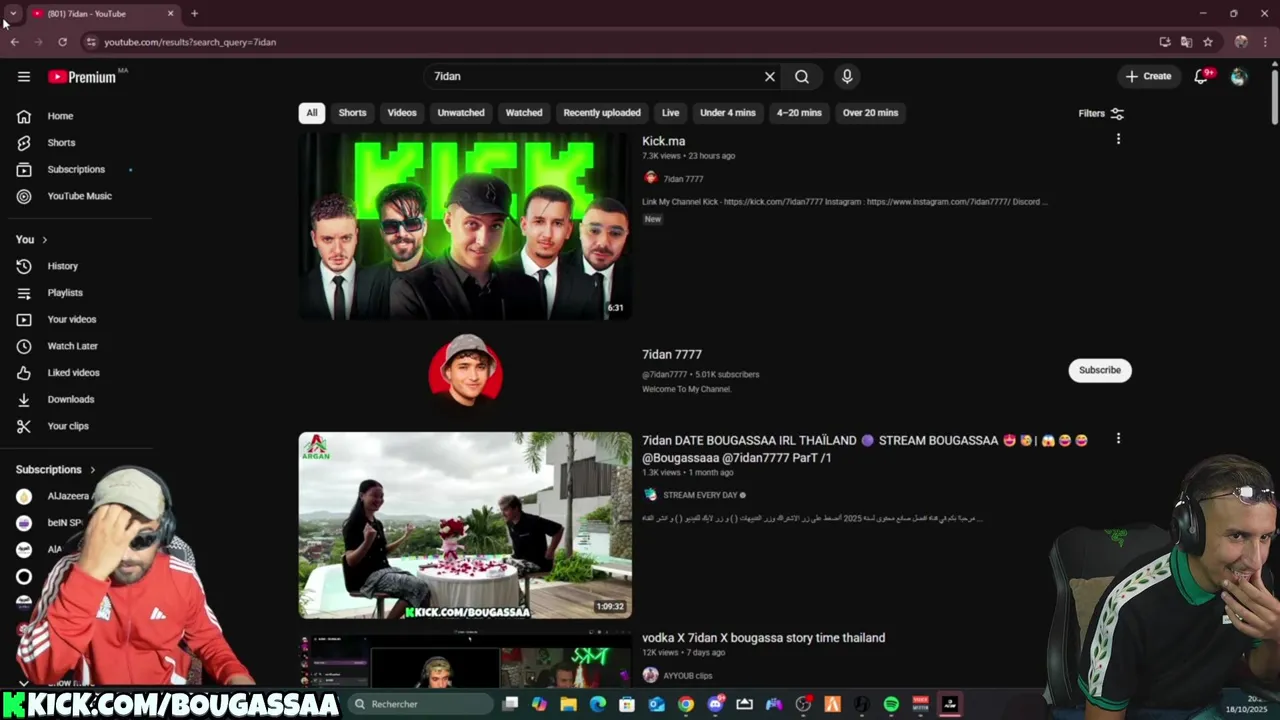
Task: Select the 4–20 mins chip
Action: (799, 113)
